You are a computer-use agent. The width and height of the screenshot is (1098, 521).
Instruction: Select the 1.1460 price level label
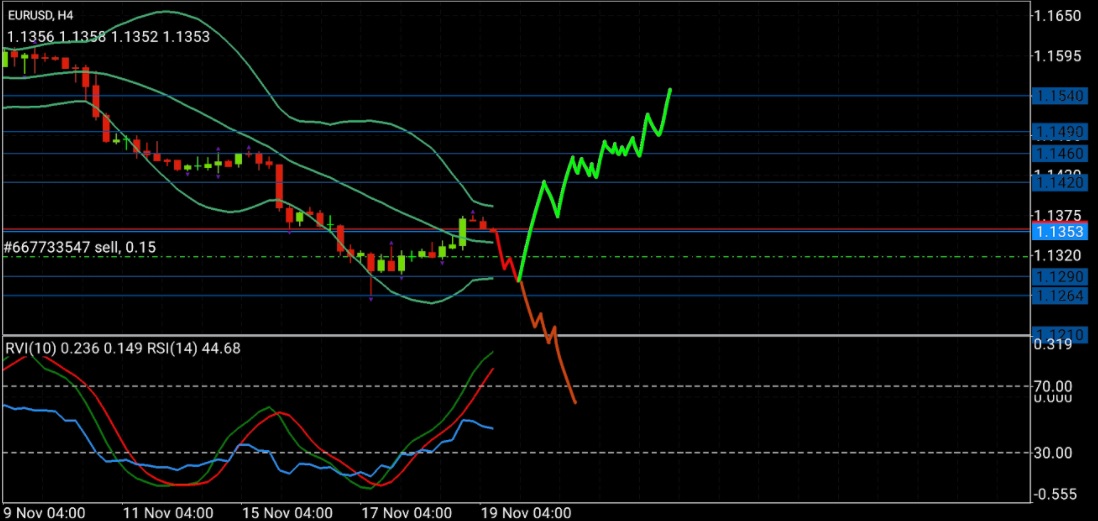[x=1062, y=154]
